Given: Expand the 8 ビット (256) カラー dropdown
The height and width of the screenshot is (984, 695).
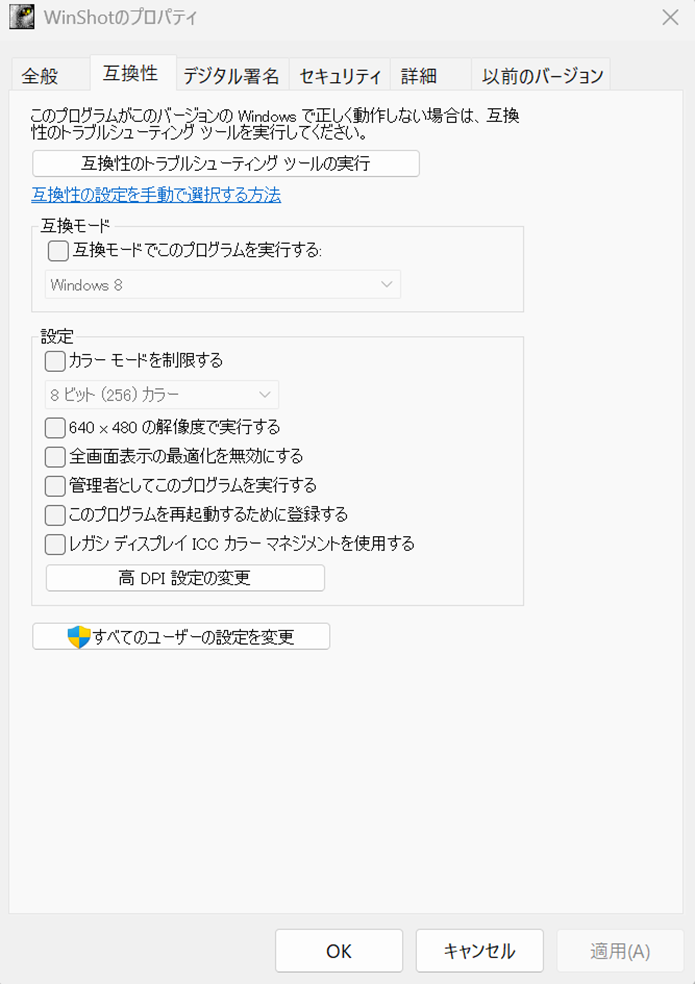Looking at the screenshot, I should (x=162, y=394).
